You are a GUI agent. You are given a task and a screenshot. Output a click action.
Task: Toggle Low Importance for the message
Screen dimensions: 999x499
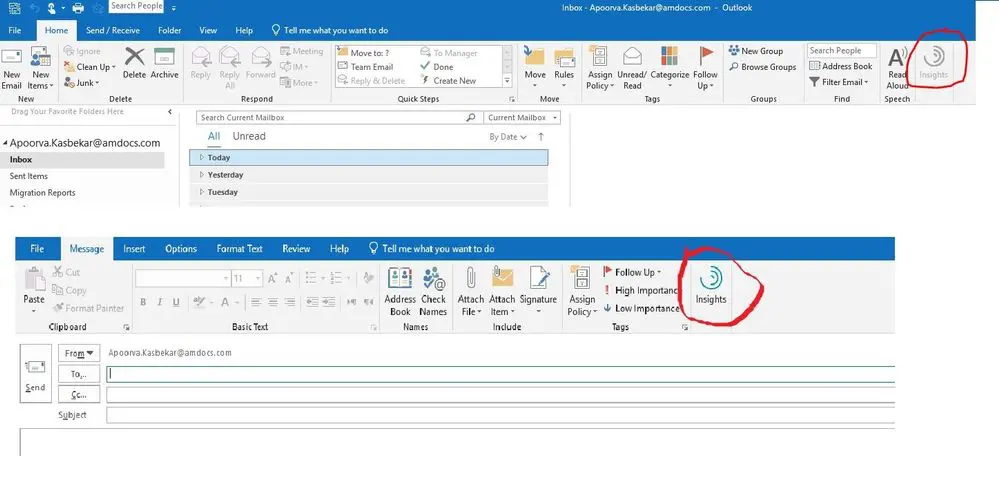(x=640, y=308)
